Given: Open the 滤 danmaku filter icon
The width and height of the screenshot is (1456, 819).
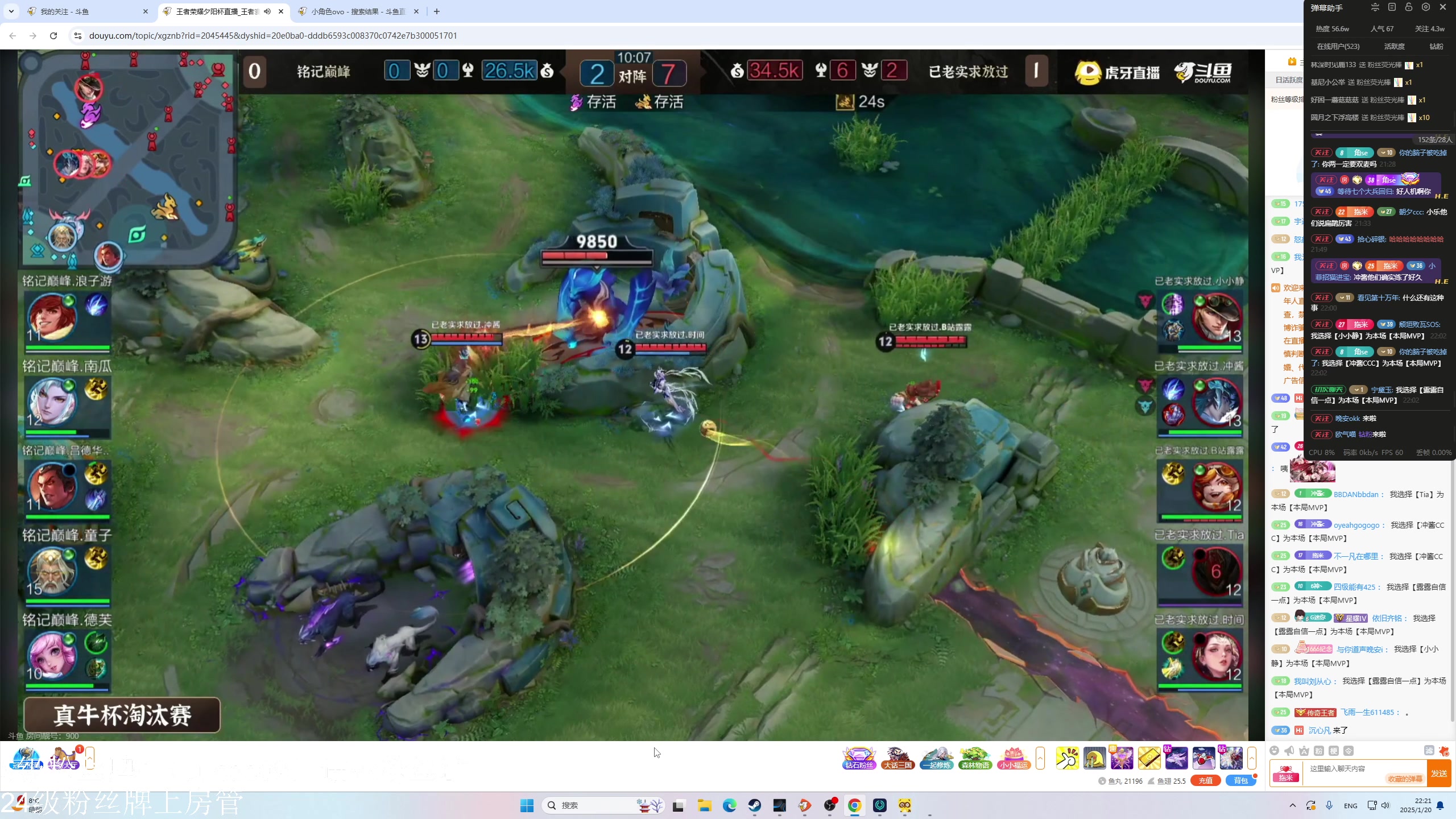Looking at the screenshot, I should pyautogui.click(x=1429, y=751).
